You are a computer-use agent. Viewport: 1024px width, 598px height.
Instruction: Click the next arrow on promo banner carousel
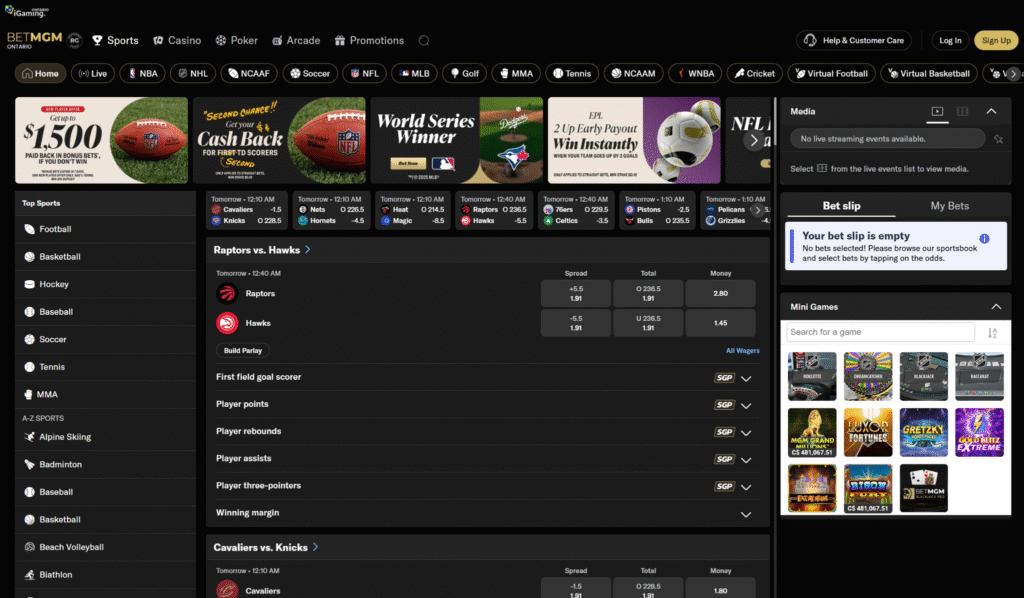[754, 141]
